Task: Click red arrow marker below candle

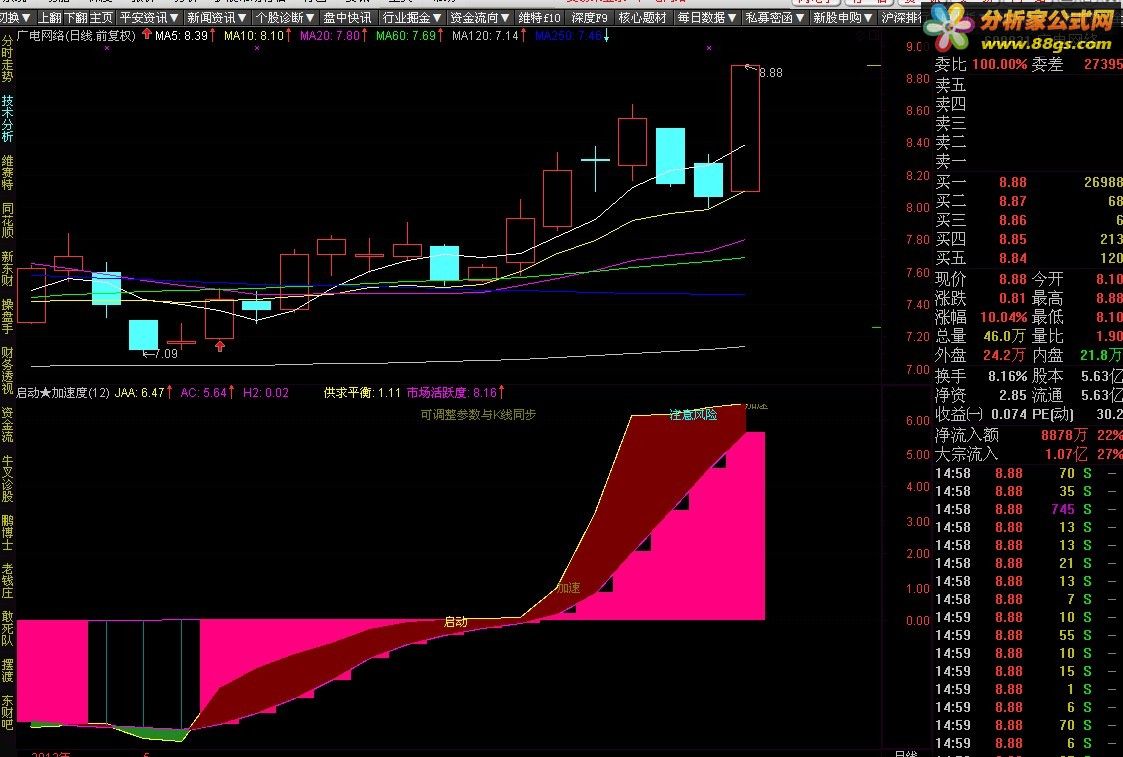Action: pyautogui.click(x=220, y=347)
